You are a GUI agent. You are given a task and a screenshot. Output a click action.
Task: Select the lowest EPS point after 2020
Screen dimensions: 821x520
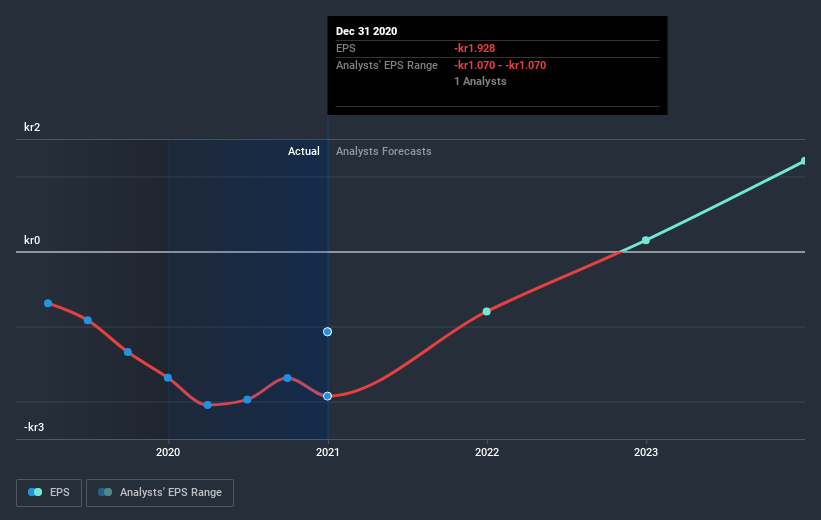coord(207,405)
